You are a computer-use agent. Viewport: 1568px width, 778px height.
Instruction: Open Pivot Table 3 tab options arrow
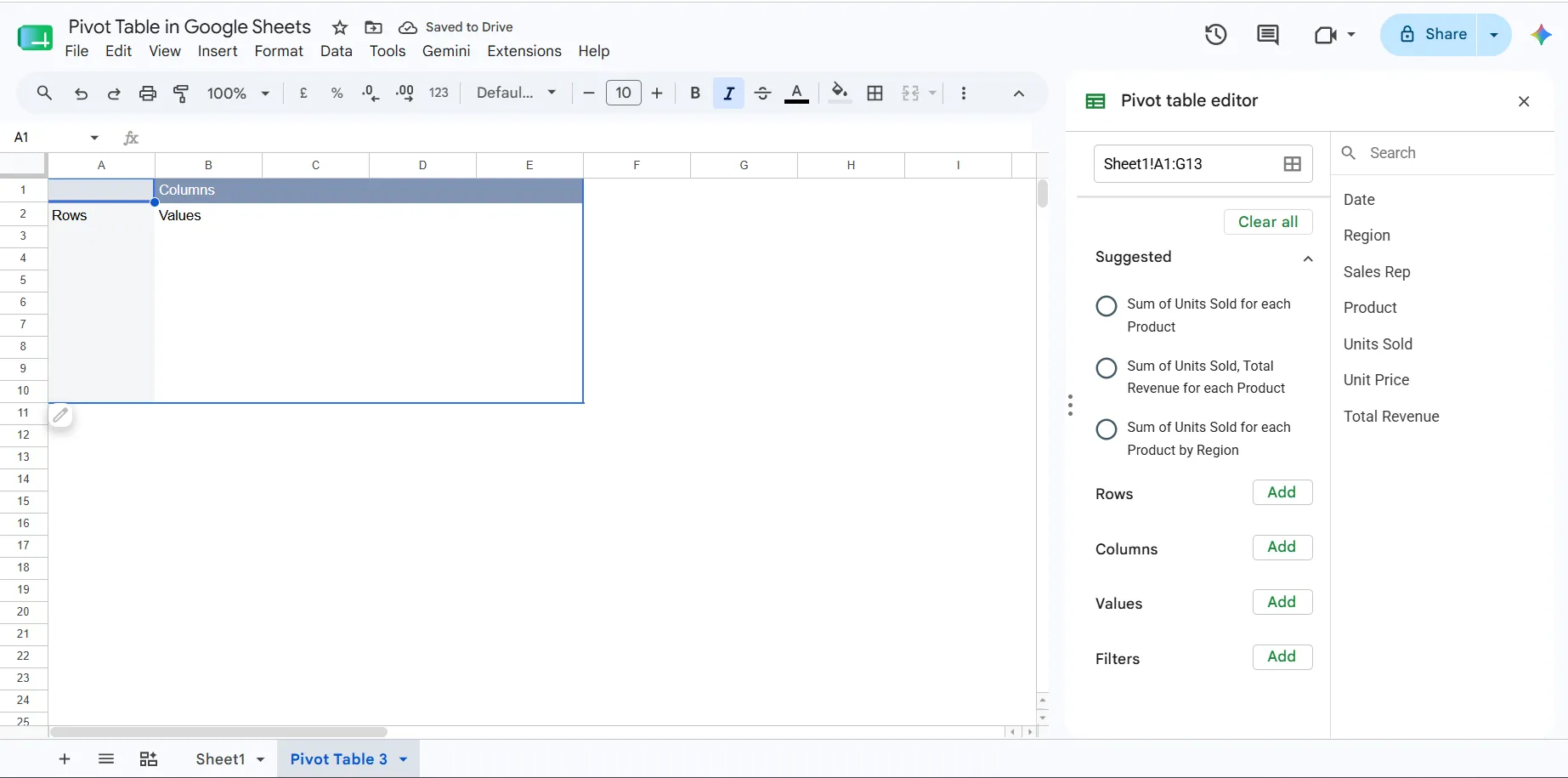404,759
